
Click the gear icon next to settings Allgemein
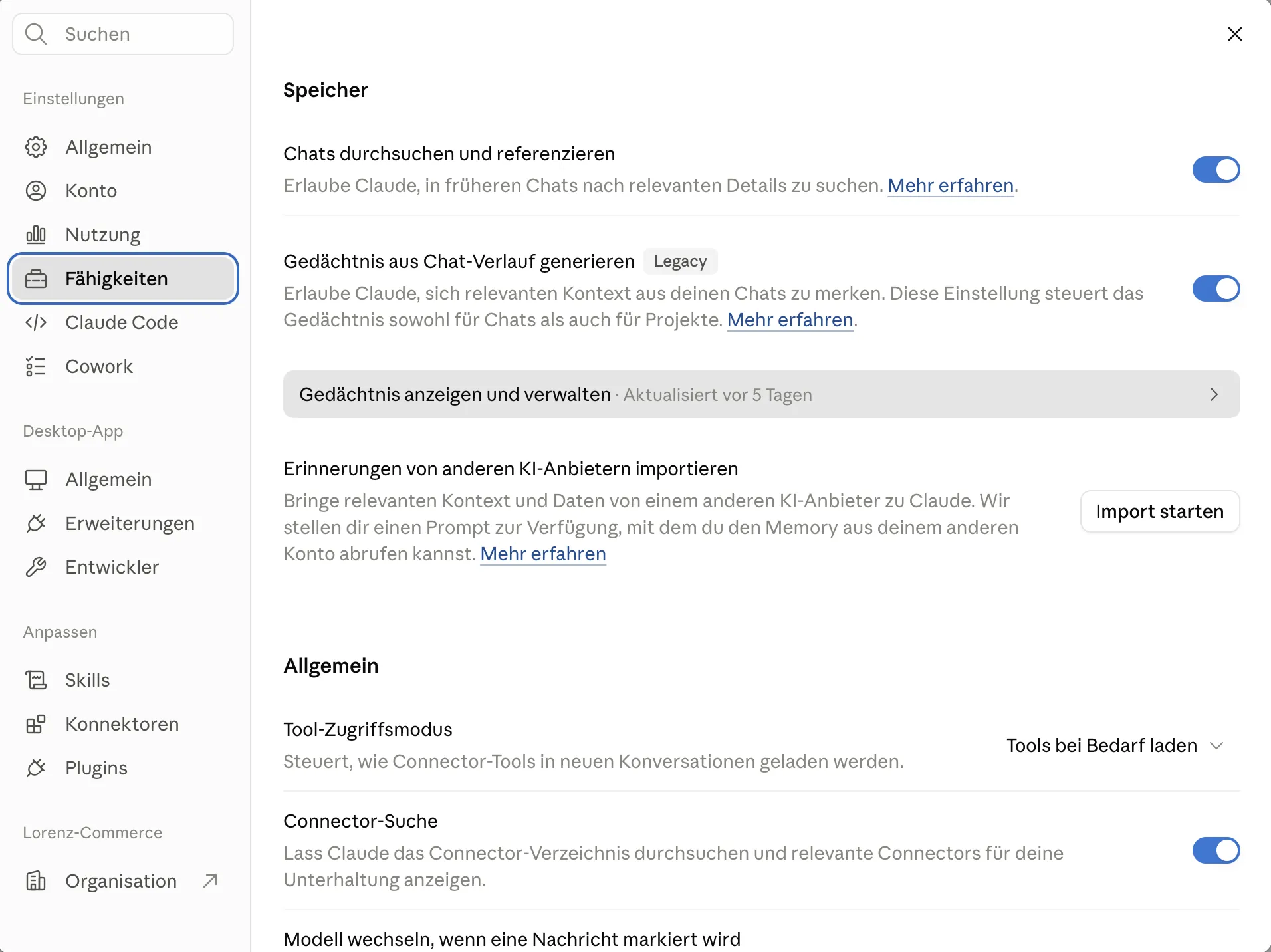point(36,147)
